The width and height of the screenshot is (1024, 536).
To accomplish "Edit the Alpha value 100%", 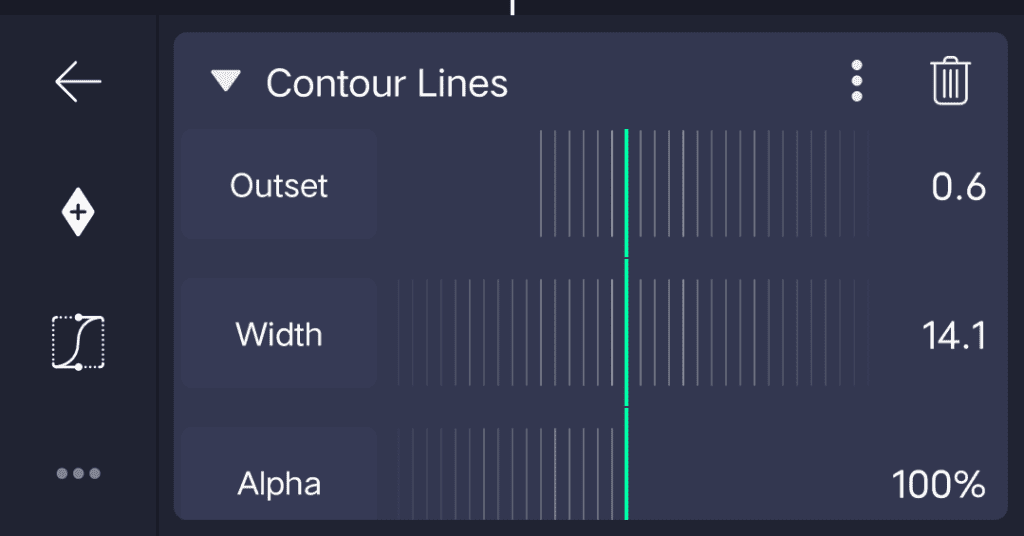I will tap(938, 485).
